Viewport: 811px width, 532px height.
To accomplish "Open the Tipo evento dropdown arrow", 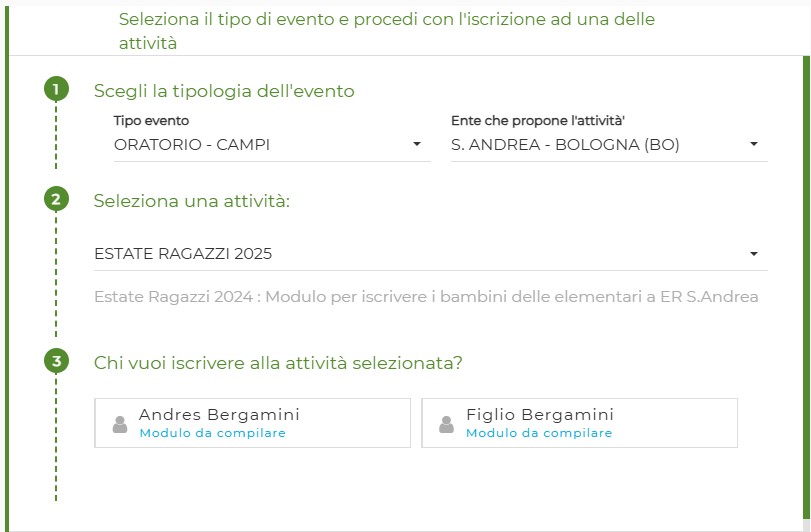I will pyautogui.click(x=416, y=144).
